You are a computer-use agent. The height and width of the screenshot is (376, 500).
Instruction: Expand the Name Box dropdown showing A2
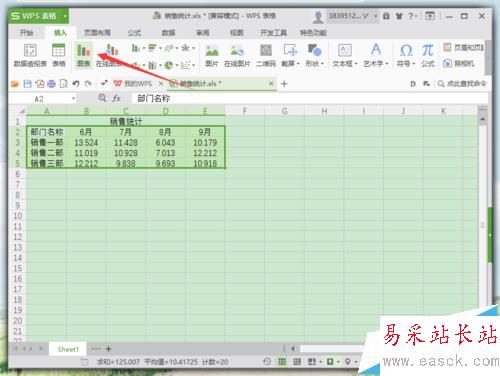click(x=73, y=99)
